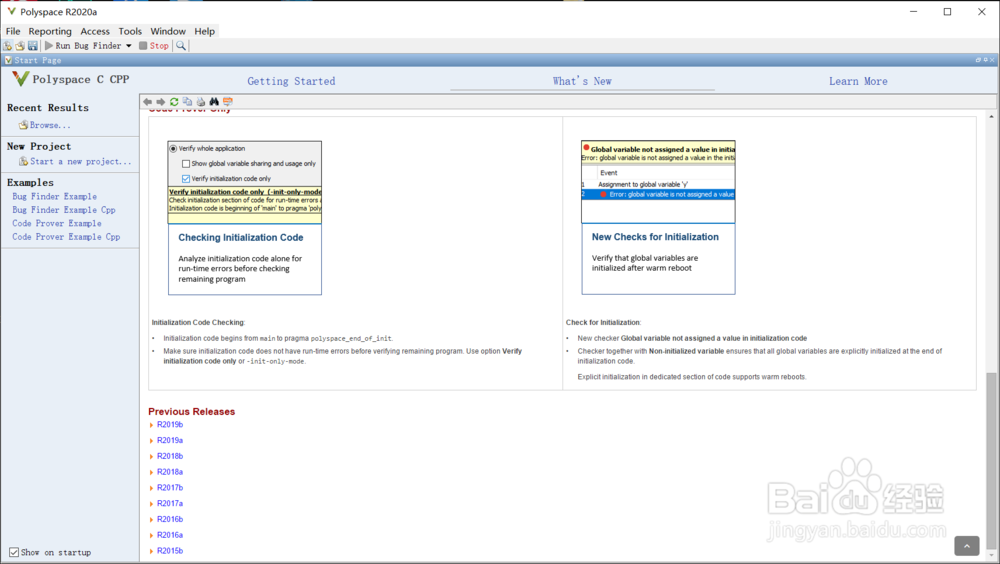Click the pin icon on Start Page header

pyautogui.click(x=985, y=60)
